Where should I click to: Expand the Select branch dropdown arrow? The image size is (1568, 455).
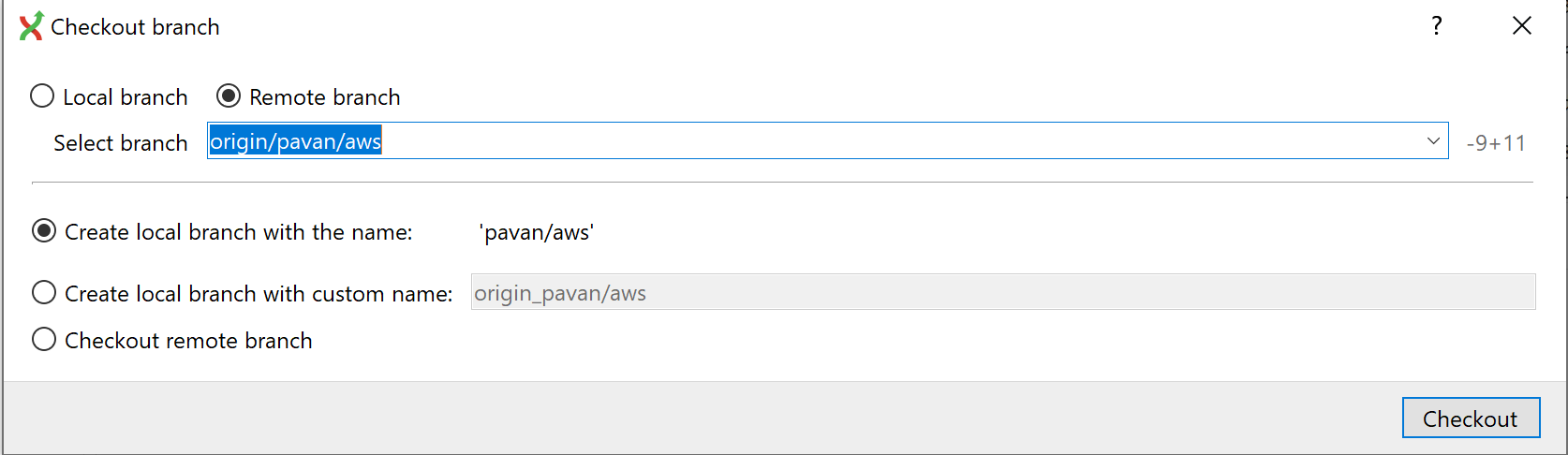tap(1433, 141)
